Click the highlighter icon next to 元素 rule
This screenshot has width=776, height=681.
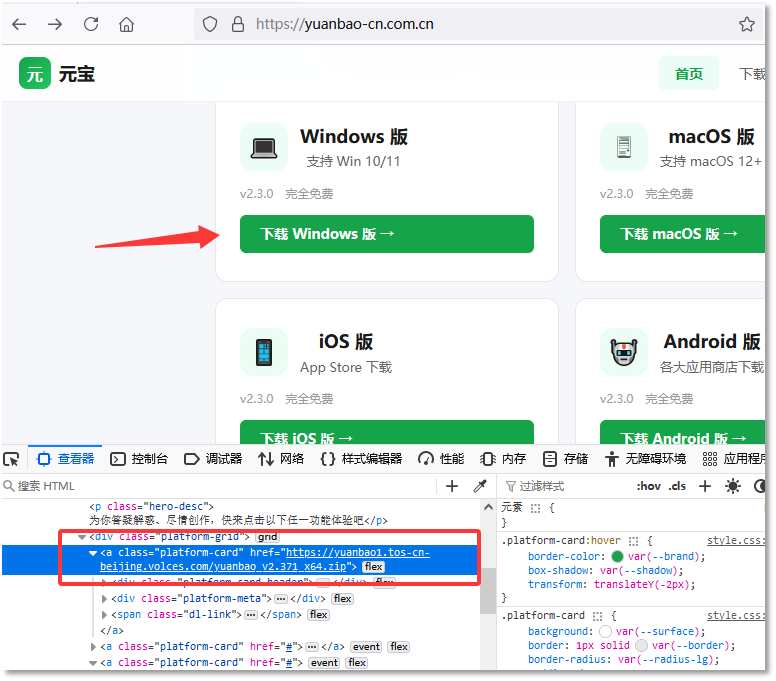[x=535, y=508]
